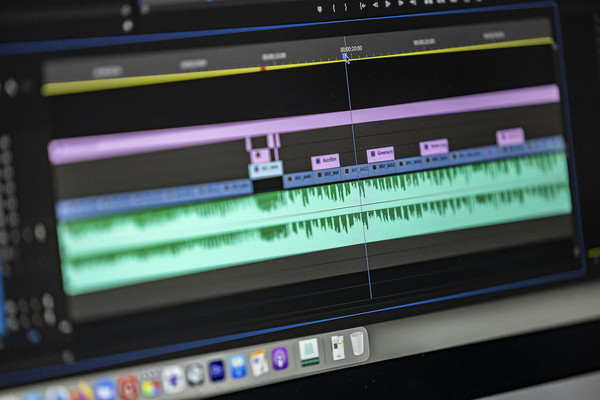Select the small pink clip above the light blue clip
Viewport: 600px width, 400px height.
click(259, 155)
